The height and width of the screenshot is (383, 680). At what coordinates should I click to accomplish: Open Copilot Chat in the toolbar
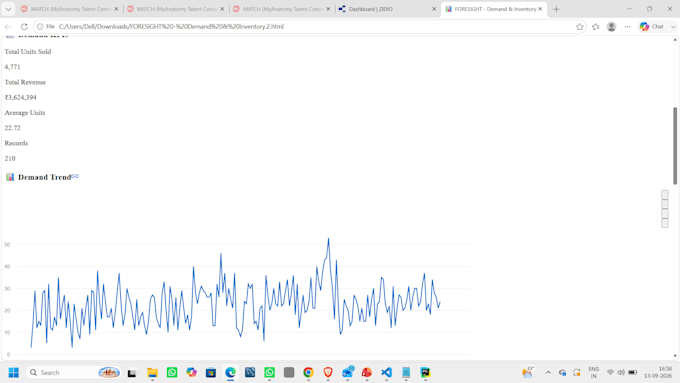click(x=651, y=26)
